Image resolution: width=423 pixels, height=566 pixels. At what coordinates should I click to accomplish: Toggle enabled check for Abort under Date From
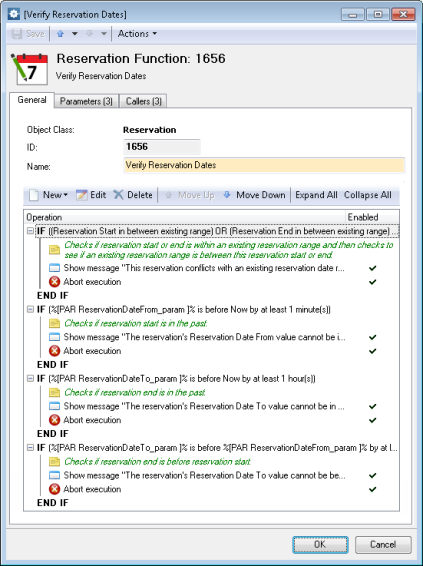(372, 351)
